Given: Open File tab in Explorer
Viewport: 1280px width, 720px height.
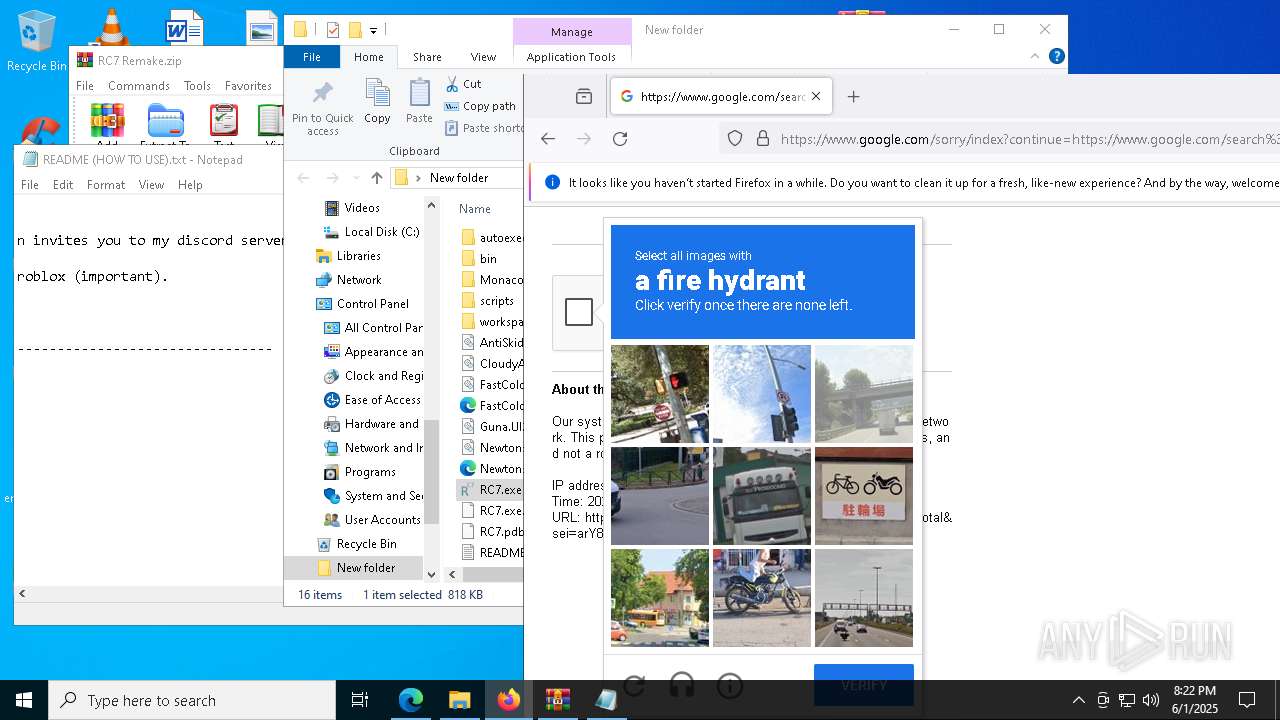Looking at the screenshot, I should [312, 57].
